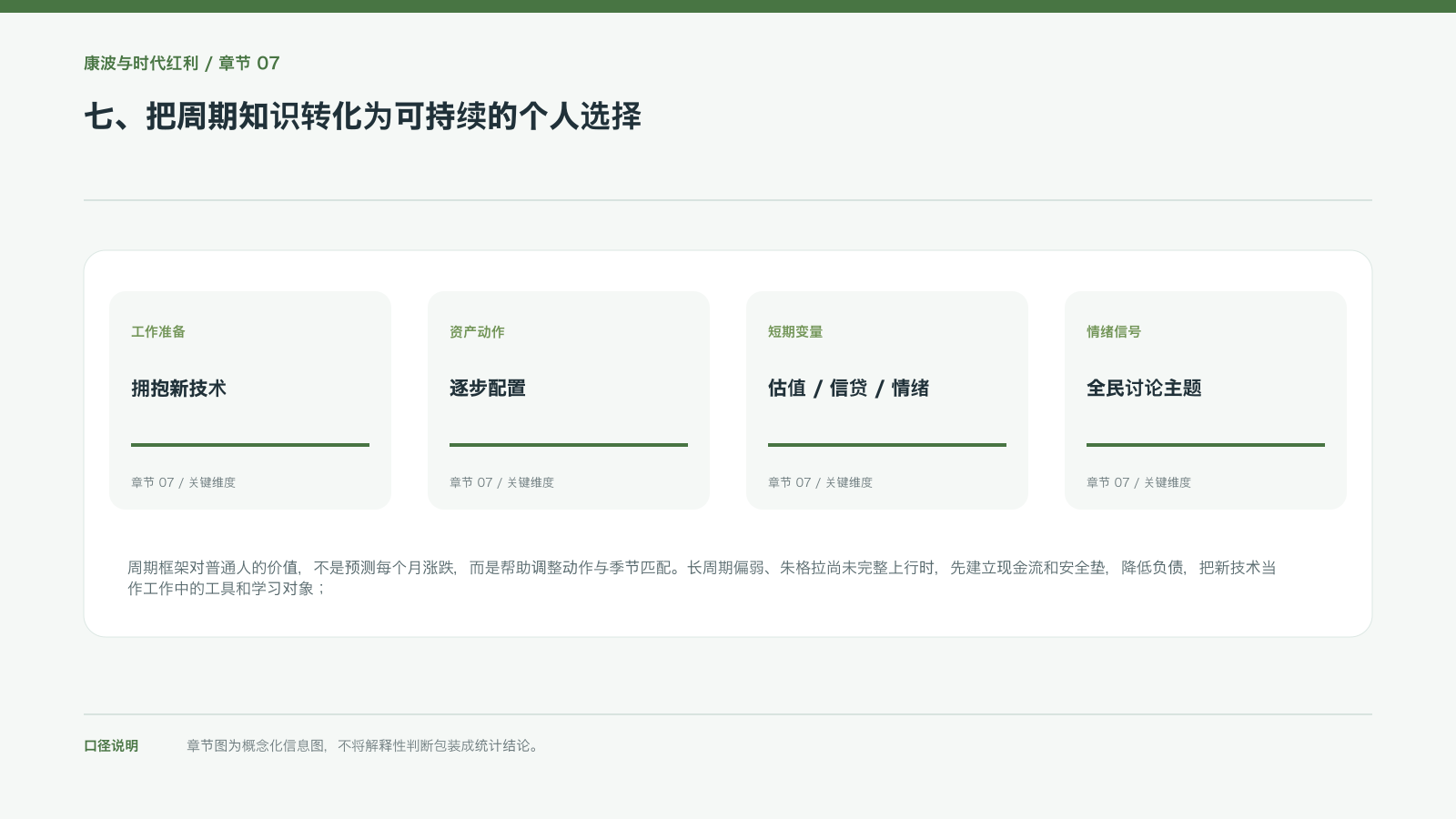Click the 资产动作 card label

point(477,332)
